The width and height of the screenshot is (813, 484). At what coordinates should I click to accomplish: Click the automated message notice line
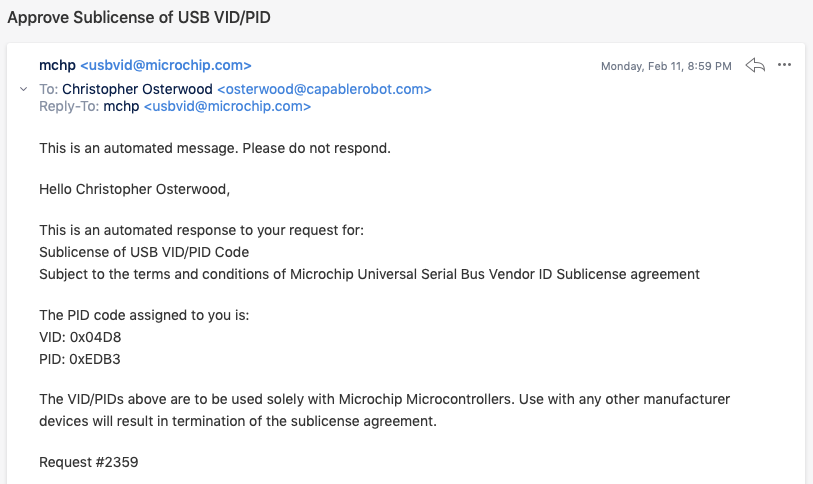[215, 148]
